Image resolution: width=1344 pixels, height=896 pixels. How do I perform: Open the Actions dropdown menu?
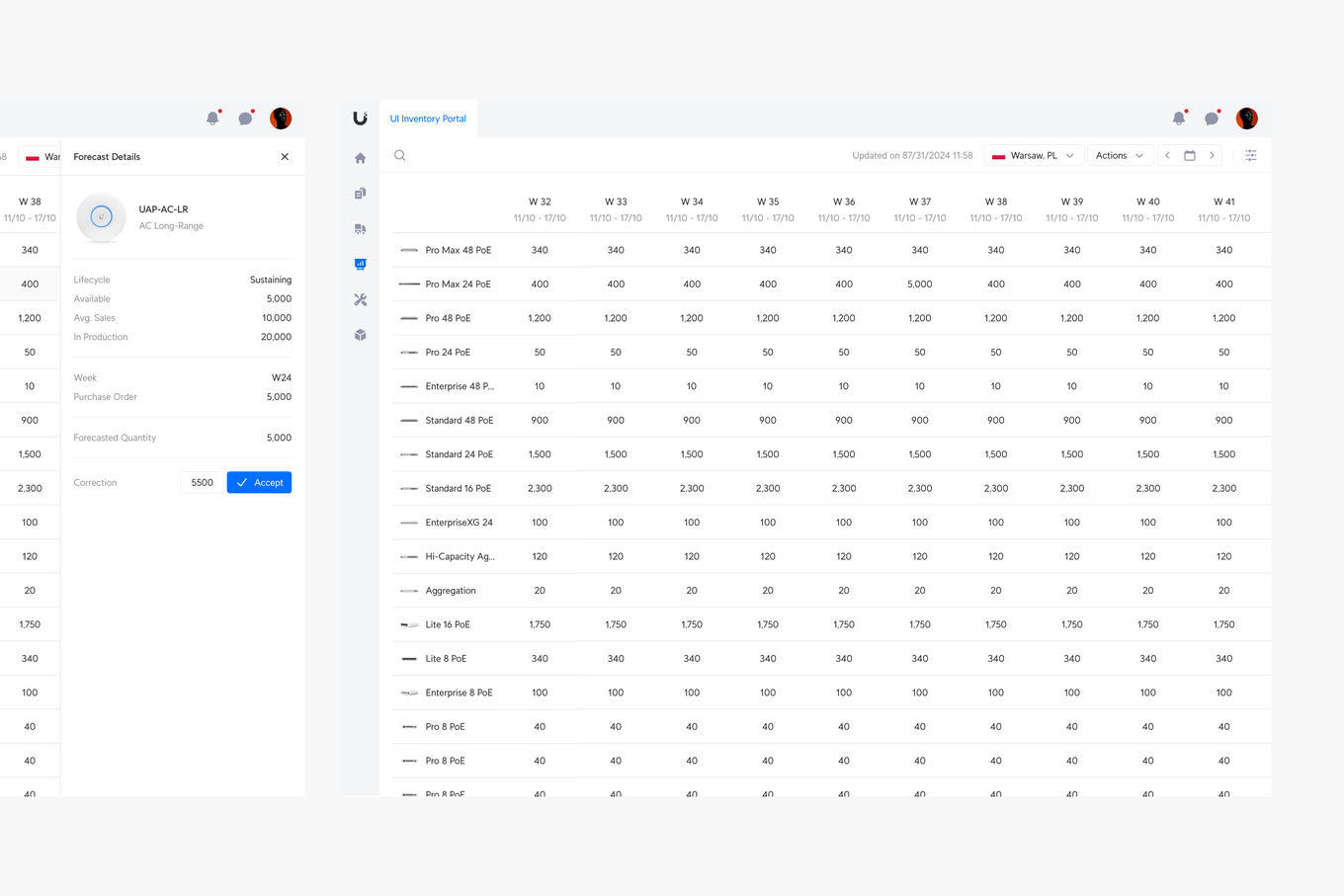[1120, 155]
